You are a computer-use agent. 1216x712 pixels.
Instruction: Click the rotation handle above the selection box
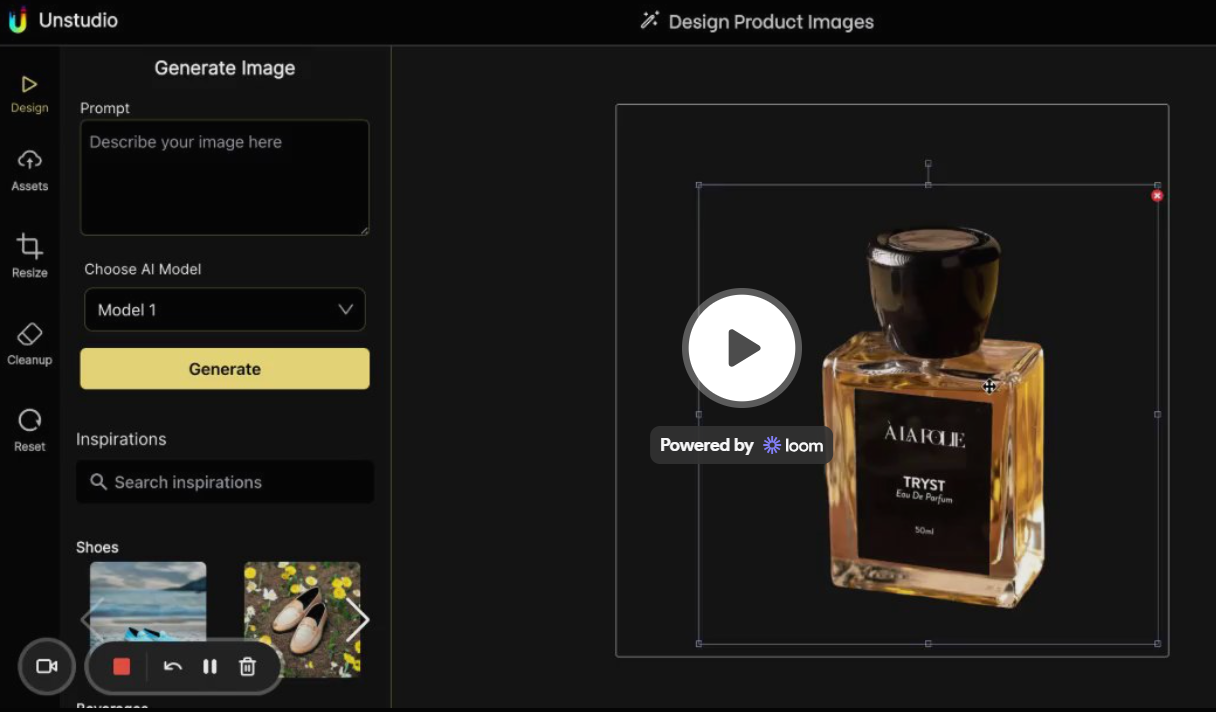(928, 163)
